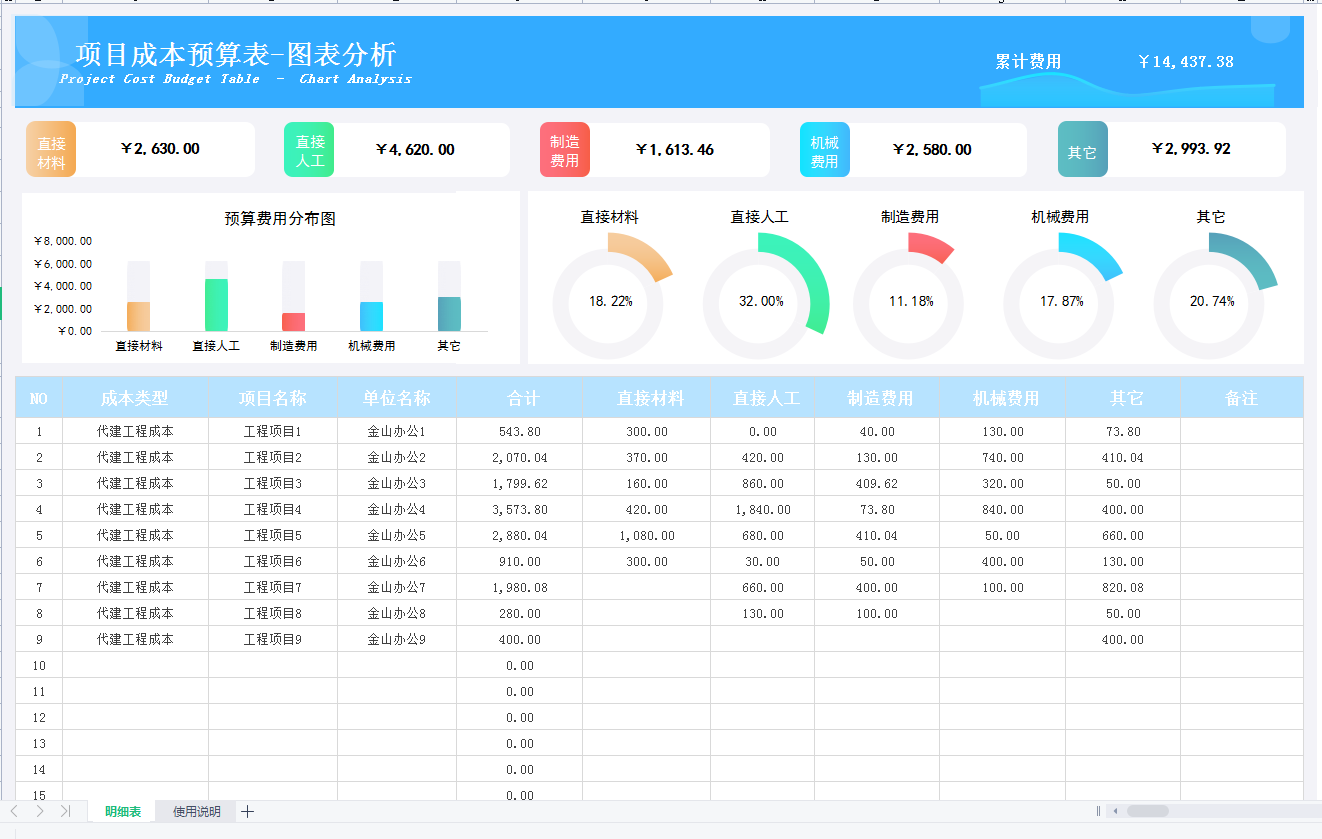
Task: Click the ¥14,437.38 cumulative total
Action: click(1186, 62)
